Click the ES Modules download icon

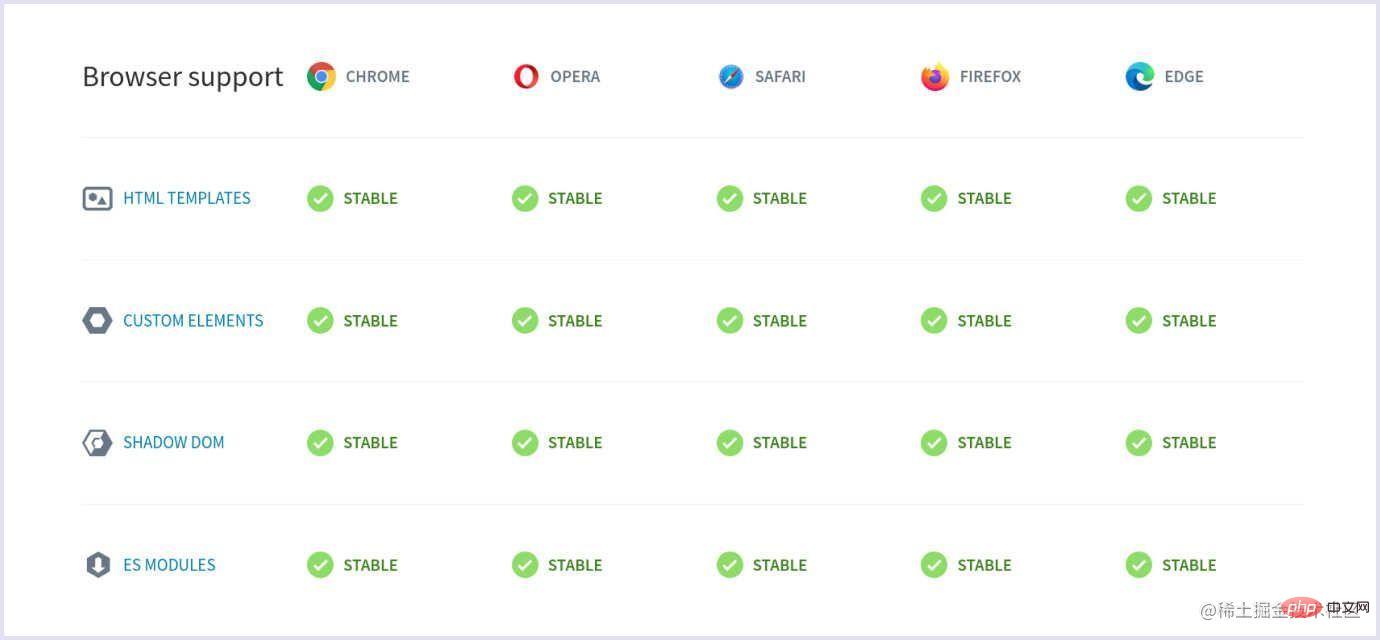coord(97,565)
